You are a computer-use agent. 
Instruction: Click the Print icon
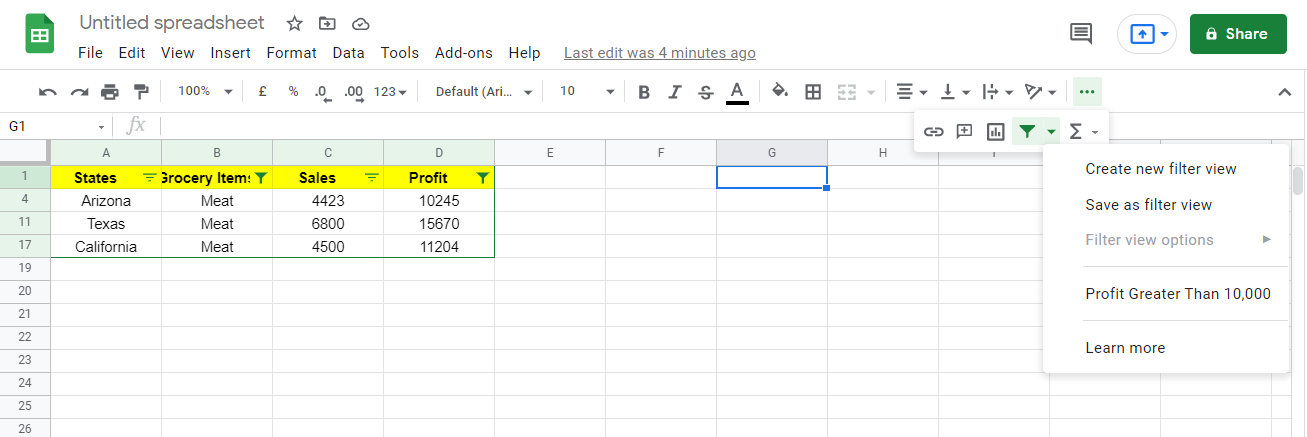pyautogui.click(x=110, y=92)
